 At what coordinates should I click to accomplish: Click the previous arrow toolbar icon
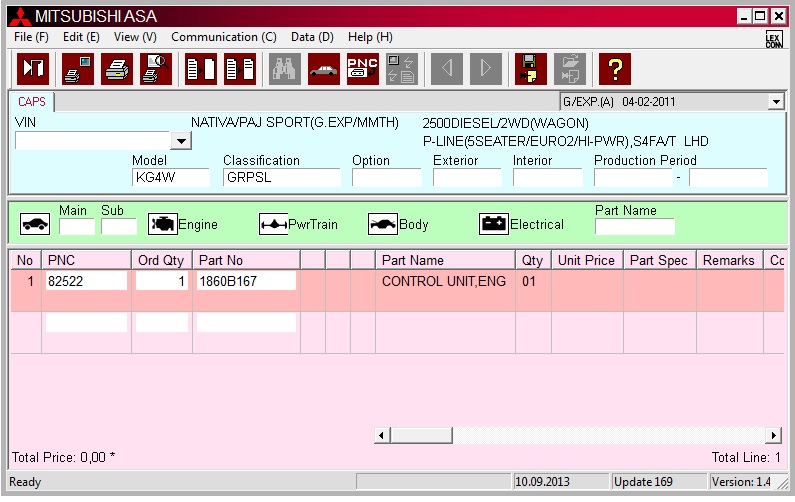point(447,69)
